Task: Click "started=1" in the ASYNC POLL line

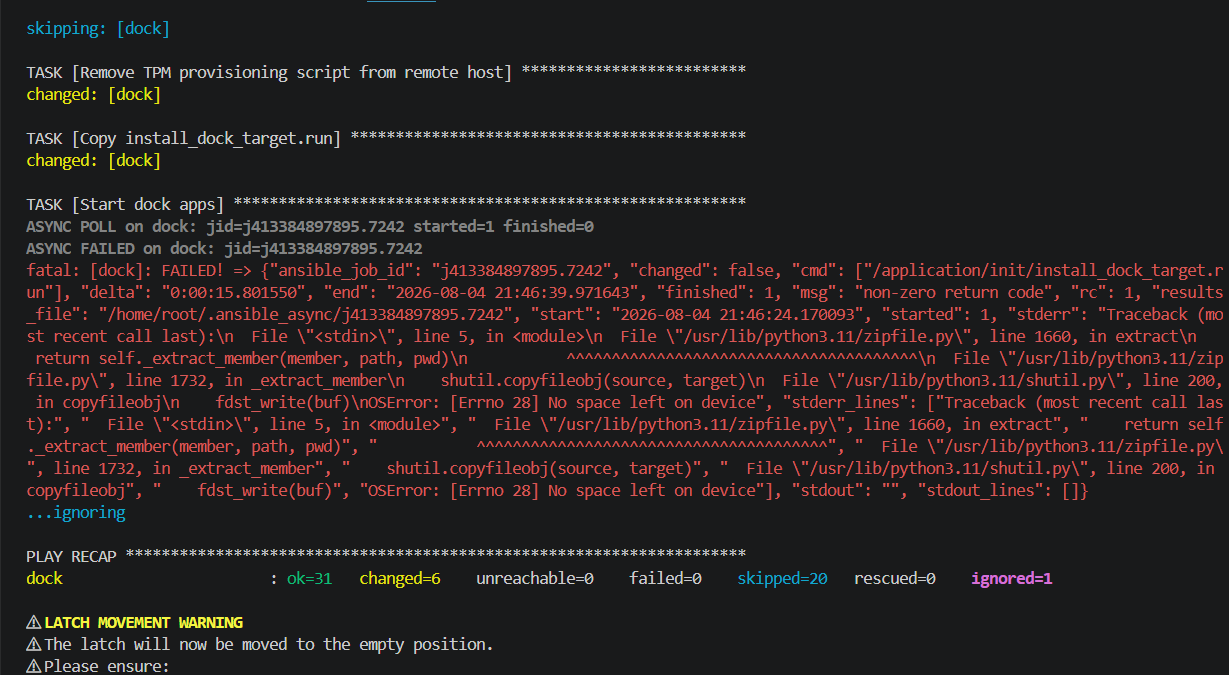Action: tap(453, 226)
